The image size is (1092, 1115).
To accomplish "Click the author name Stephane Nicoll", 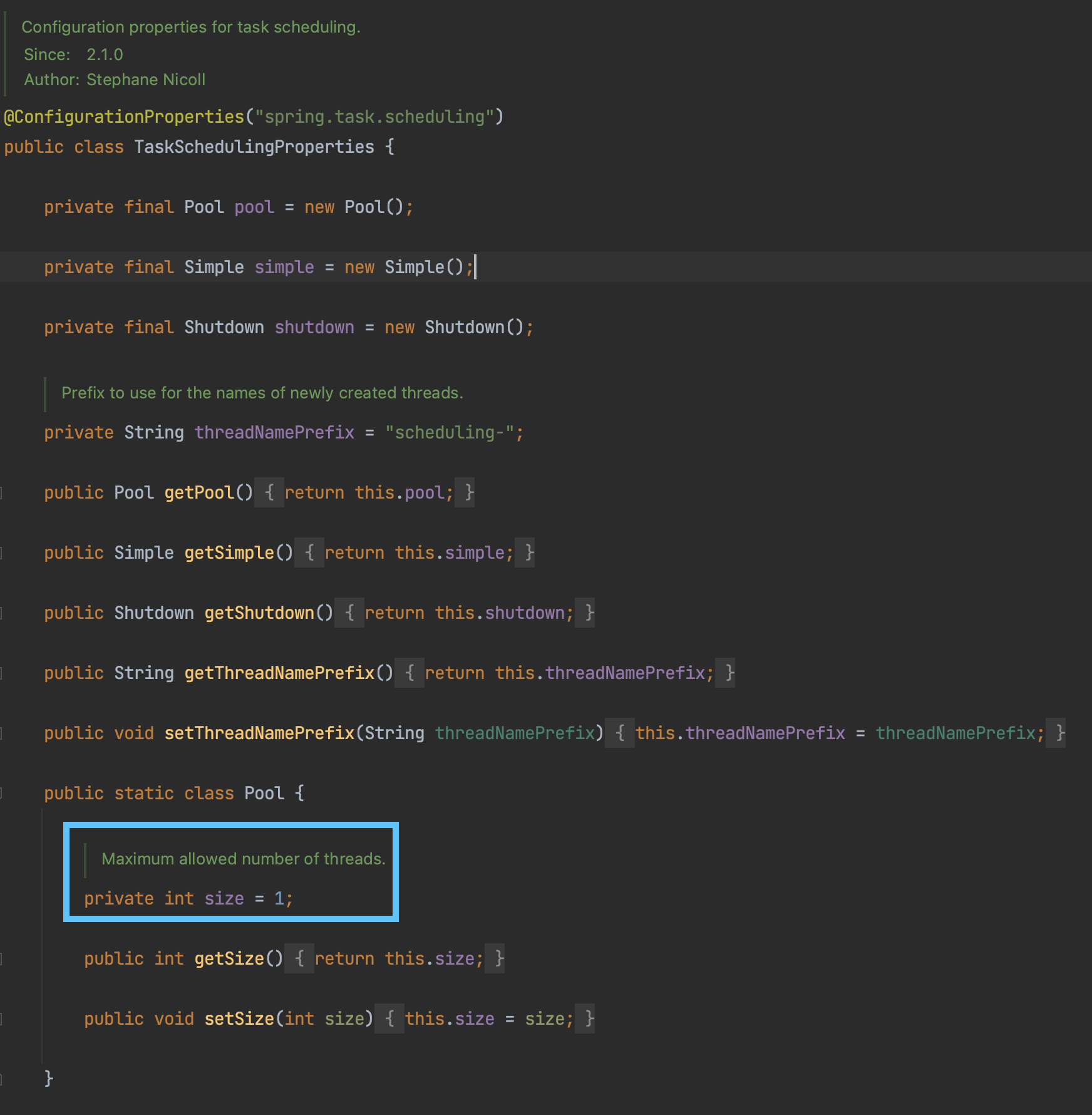I will tap(146, 80).
